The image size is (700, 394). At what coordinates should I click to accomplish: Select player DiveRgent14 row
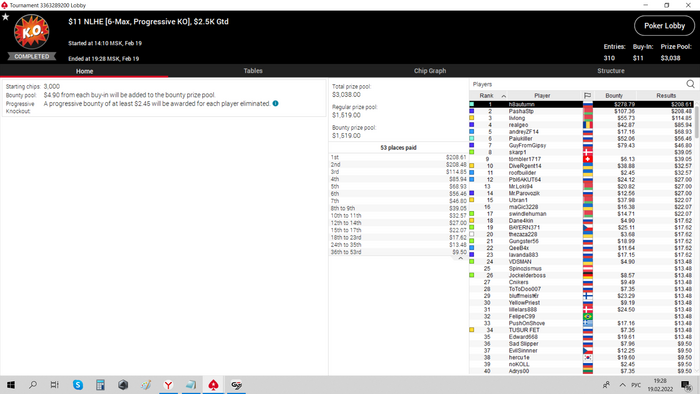tap(582, 166)
